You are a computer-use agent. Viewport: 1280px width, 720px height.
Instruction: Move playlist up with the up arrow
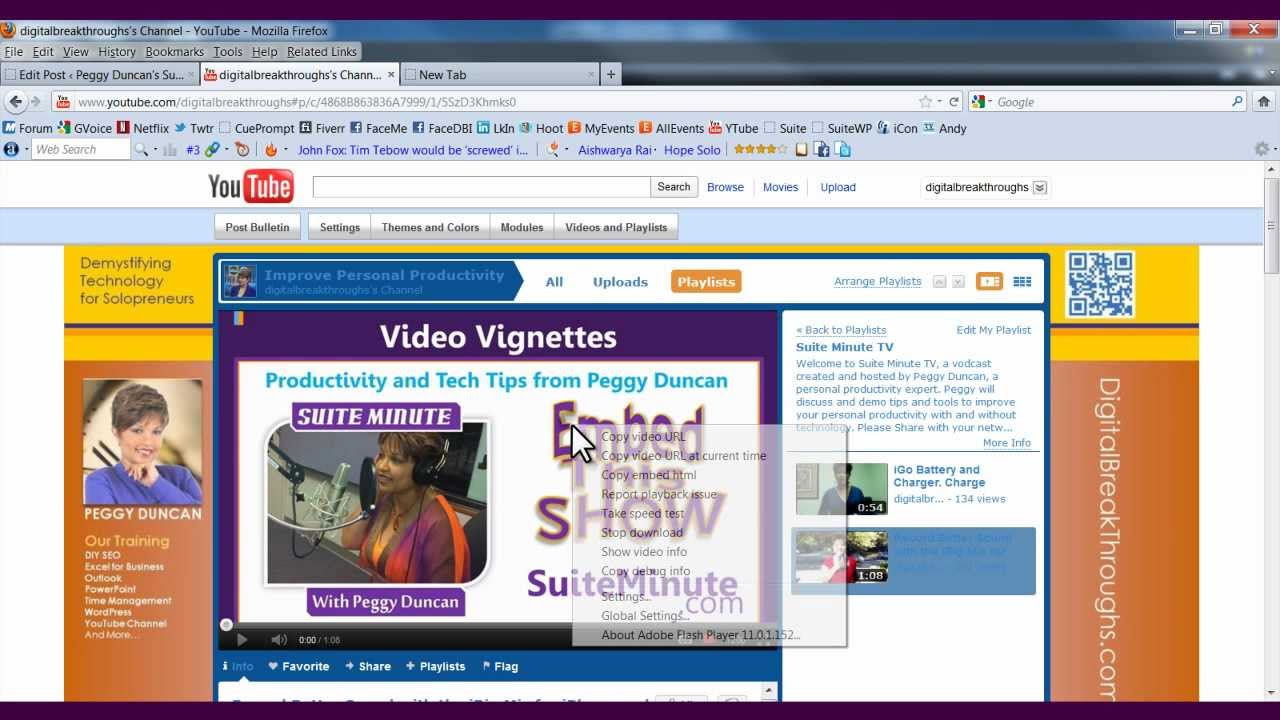click(939, 282)
